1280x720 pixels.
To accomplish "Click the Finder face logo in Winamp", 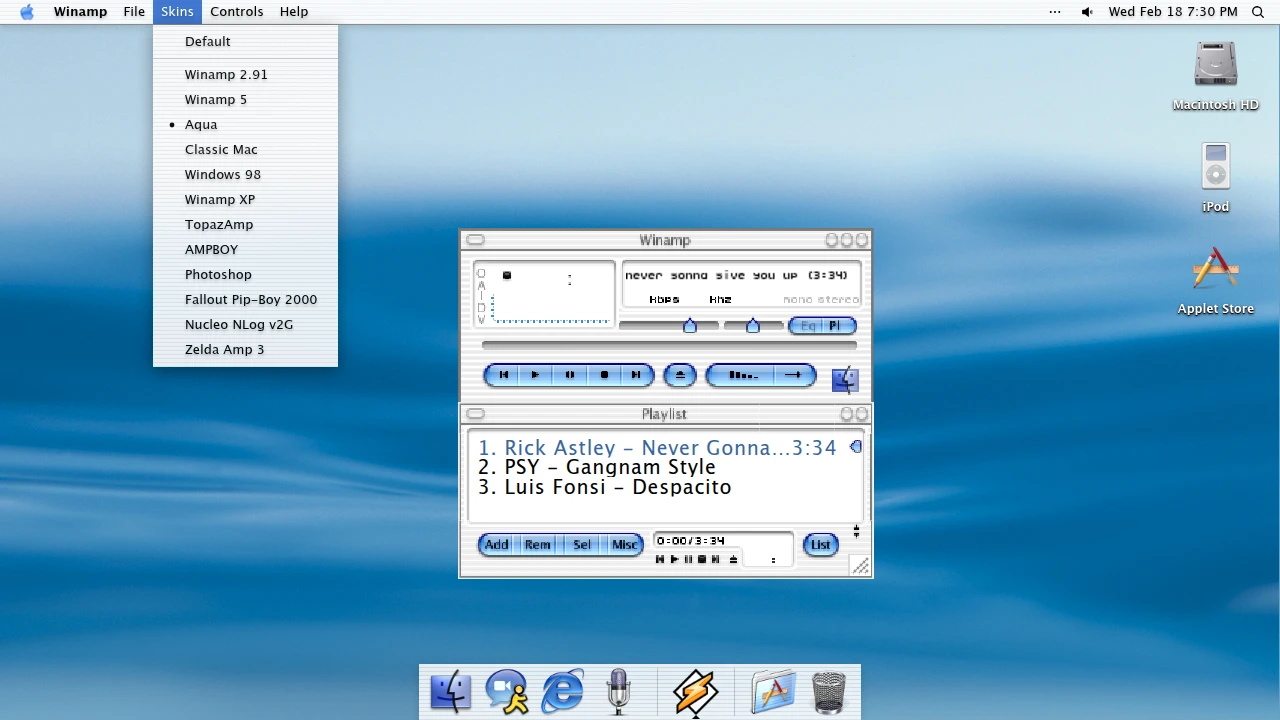I will 845,380.
